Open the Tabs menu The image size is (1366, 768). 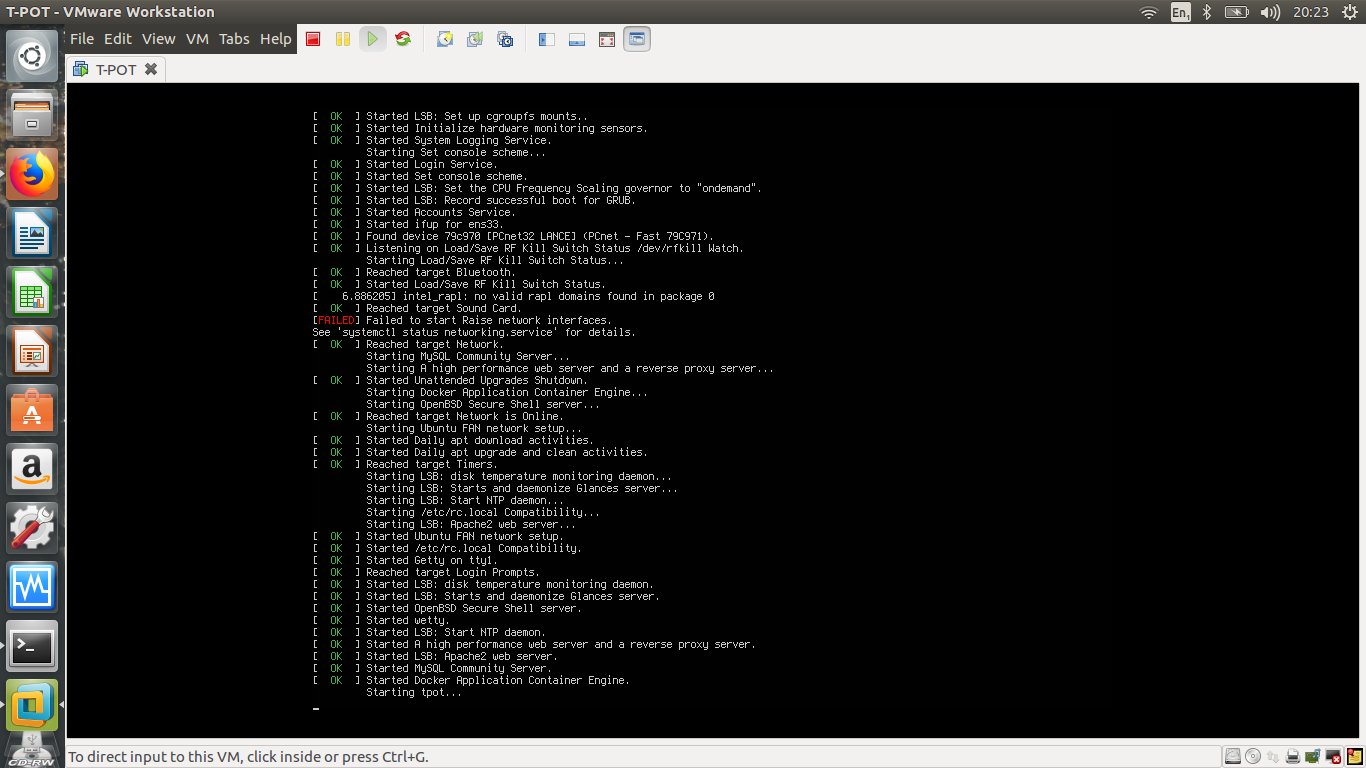tap(234, 39)
